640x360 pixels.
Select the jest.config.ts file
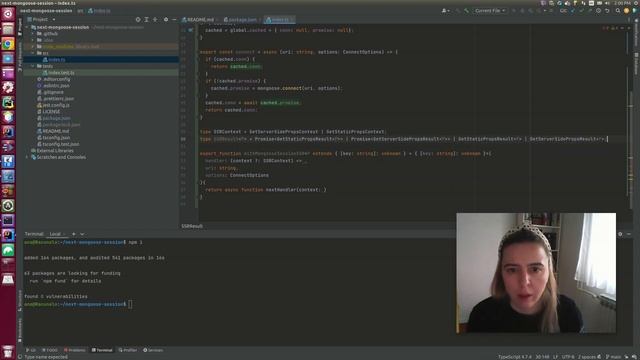[x=53, y=105]
